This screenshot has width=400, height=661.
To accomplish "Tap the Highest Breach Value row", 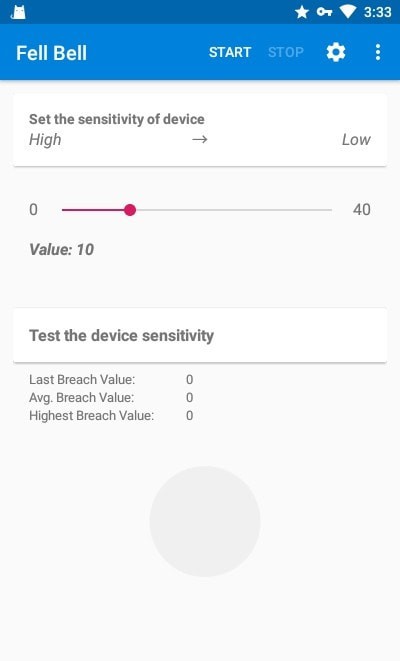I will (111, 416).
